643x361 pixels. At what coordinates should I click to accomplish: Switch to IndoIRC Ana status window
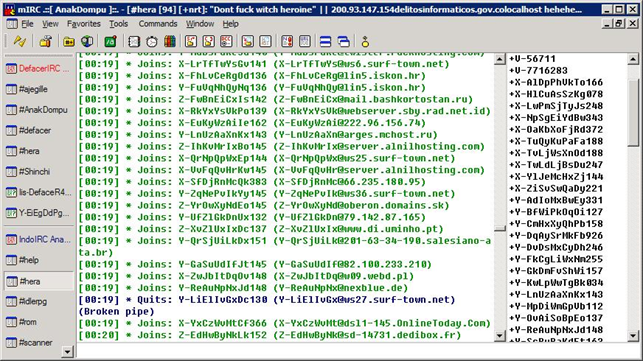pos(38,239)
